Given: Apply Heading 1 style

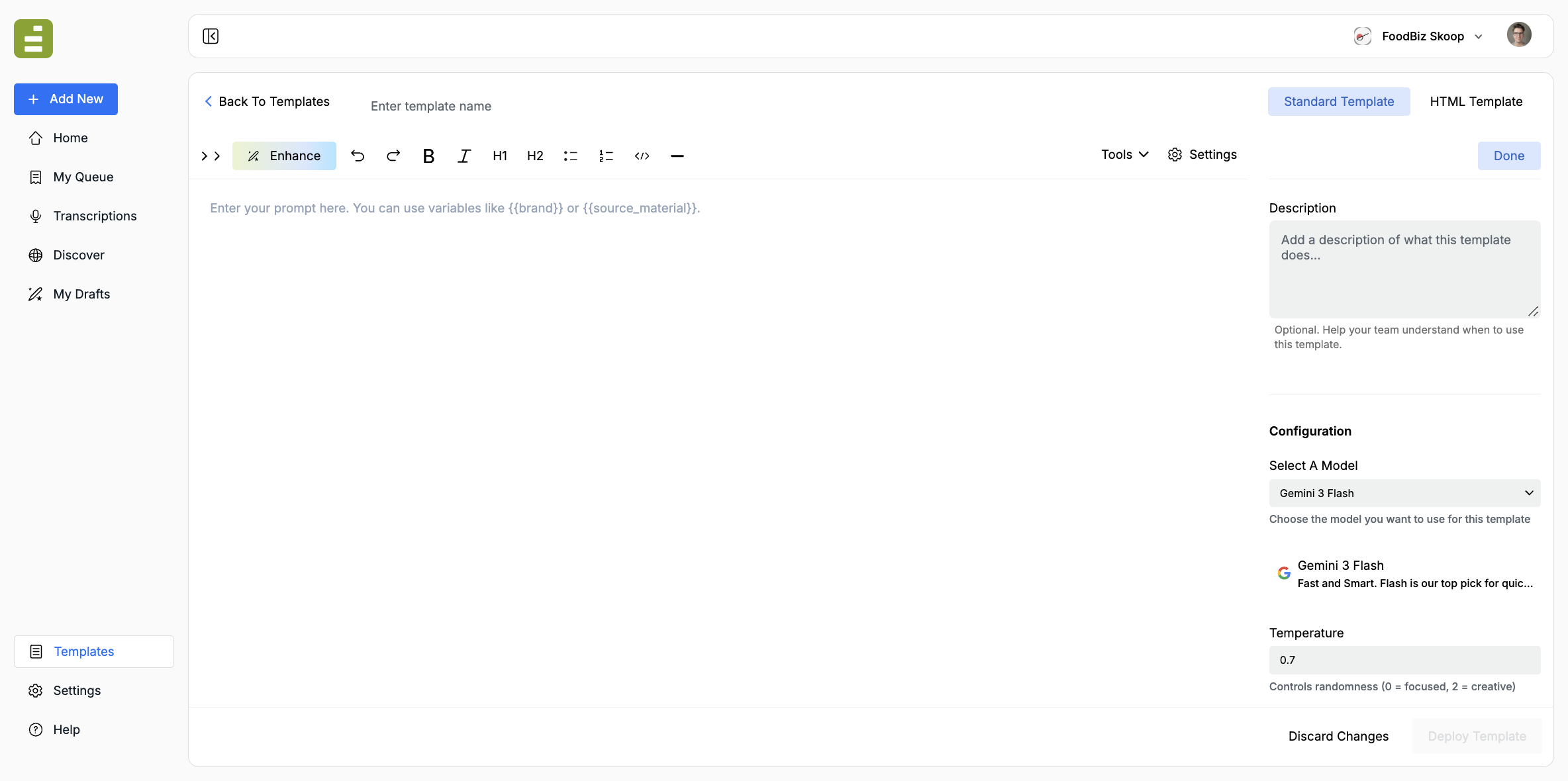Looking at the screenshot, I should coord(500,156).
